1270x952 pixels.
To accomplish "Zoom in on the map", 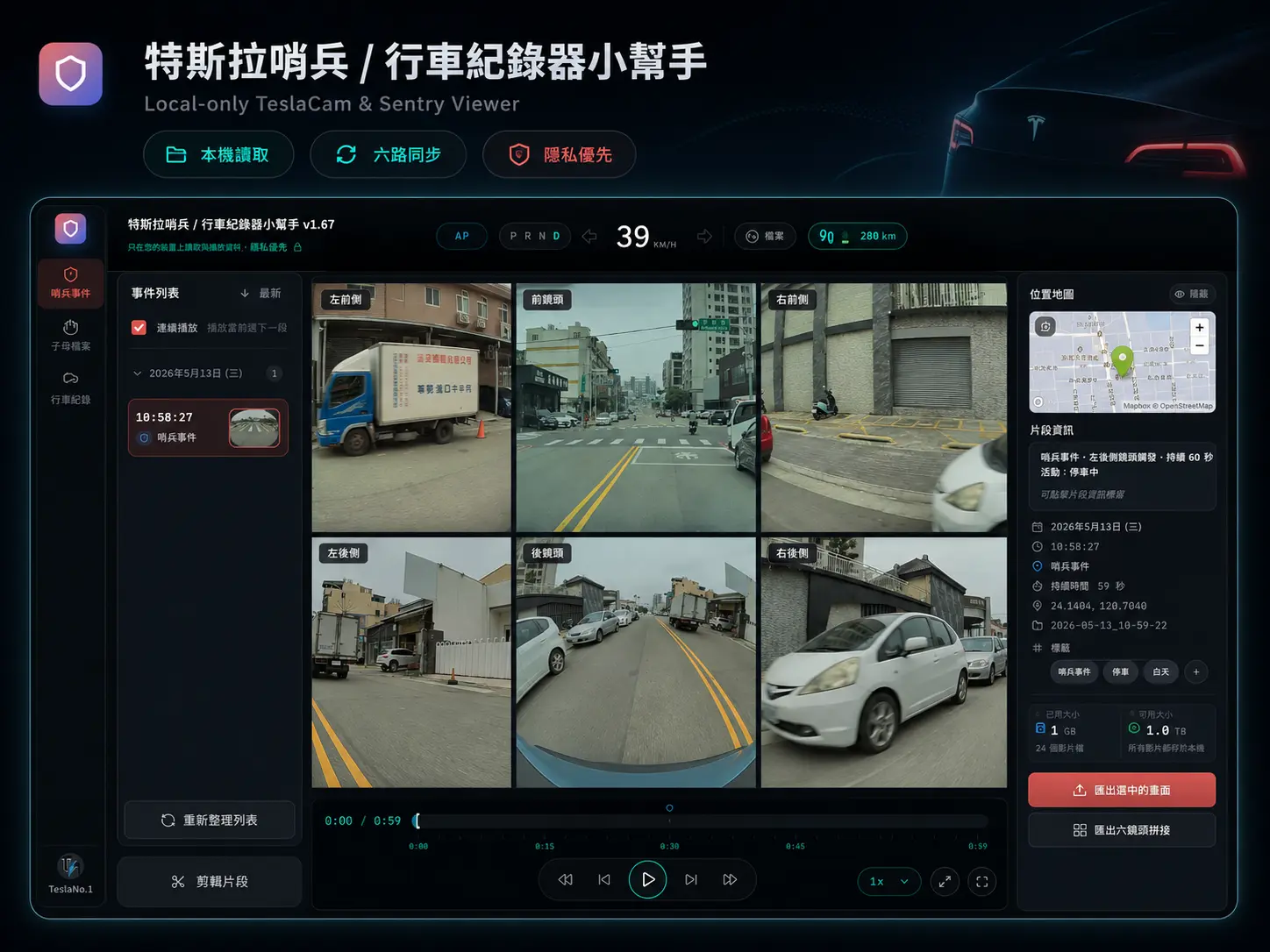I will 1199,327.
